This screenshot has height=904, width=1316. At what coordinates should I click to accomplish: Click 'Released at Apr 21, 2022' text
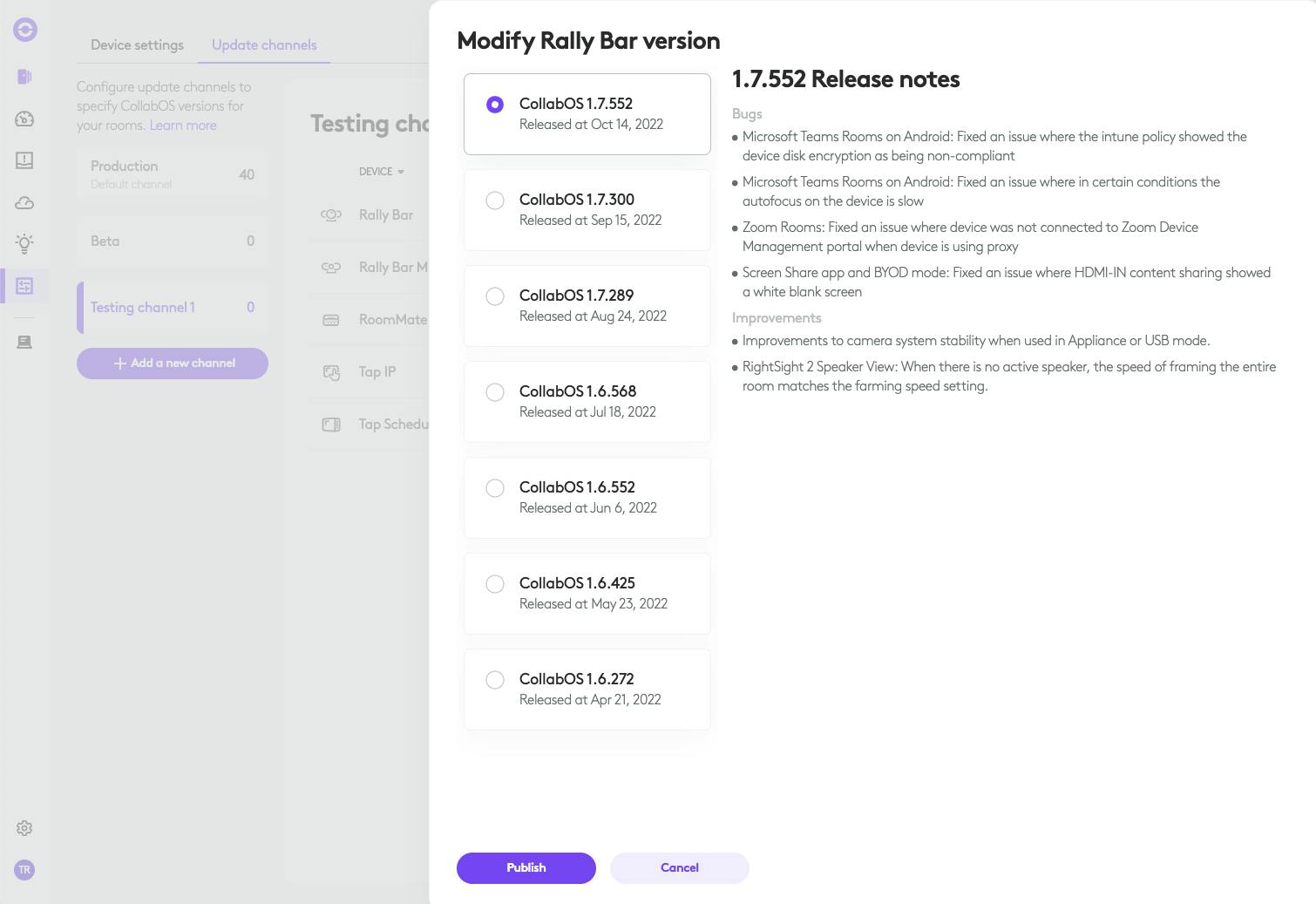click(x=590, y=699)
